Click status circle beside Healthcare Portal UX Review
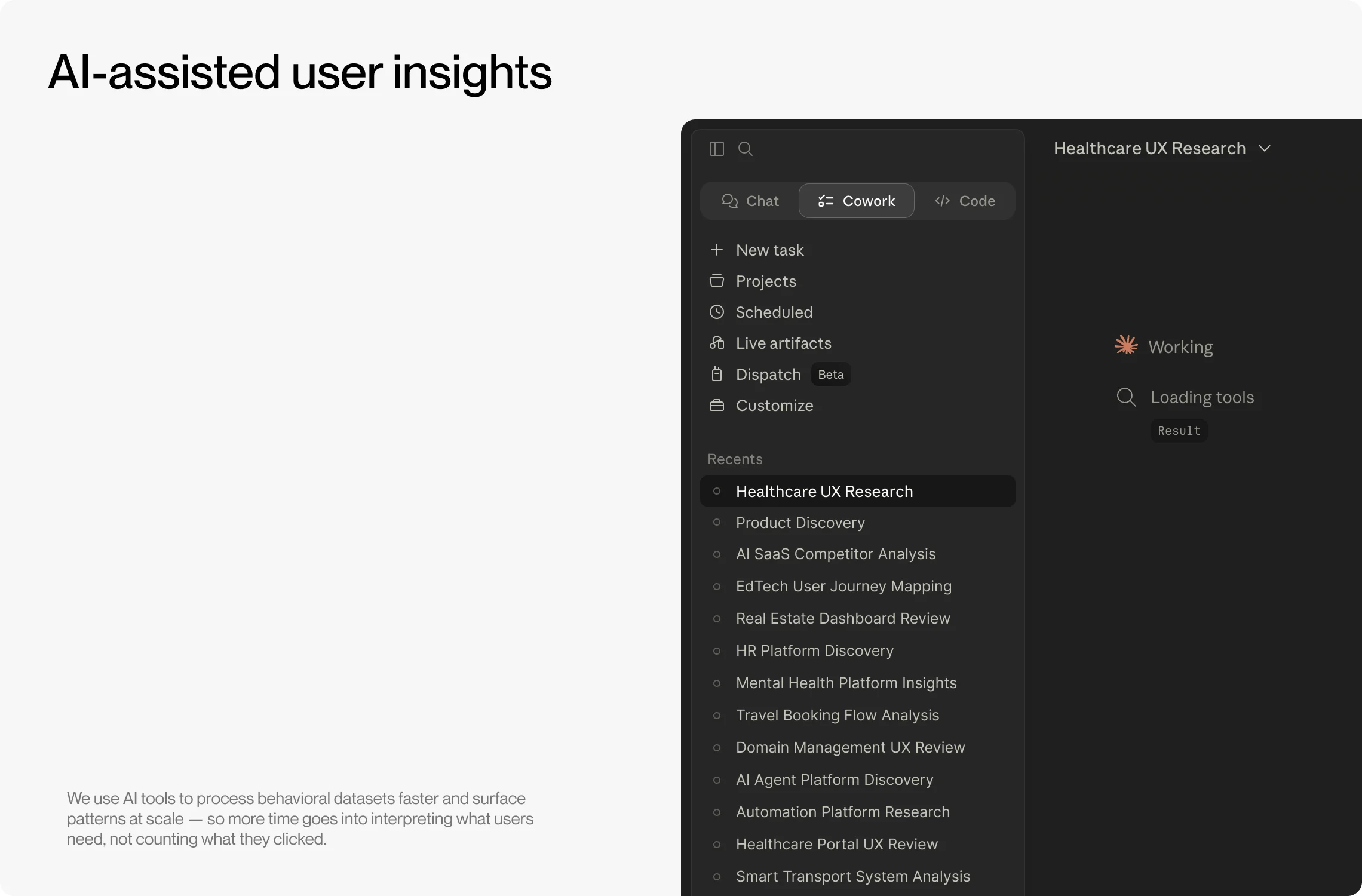This screenshot has height=896, width=1362. click(717, 845)
